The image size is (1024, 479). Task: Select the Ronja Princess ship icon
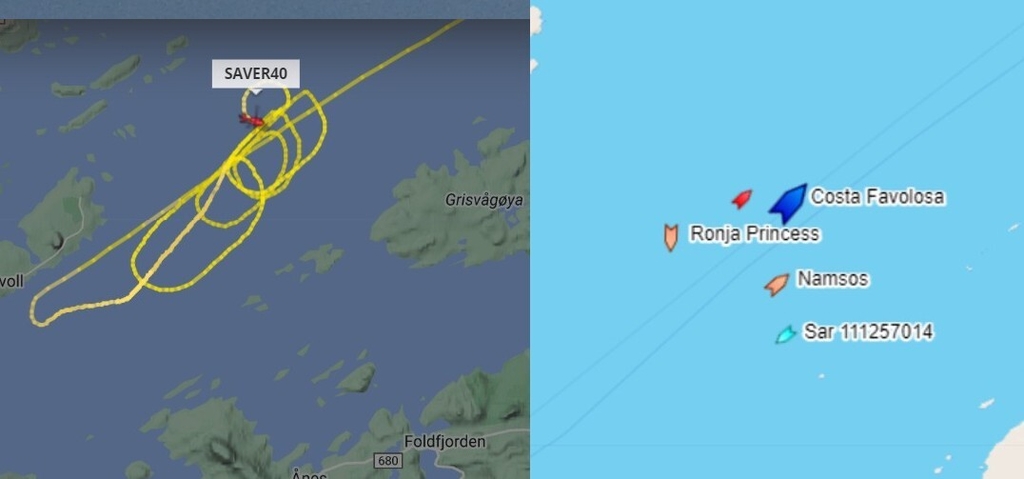[671, 237]
